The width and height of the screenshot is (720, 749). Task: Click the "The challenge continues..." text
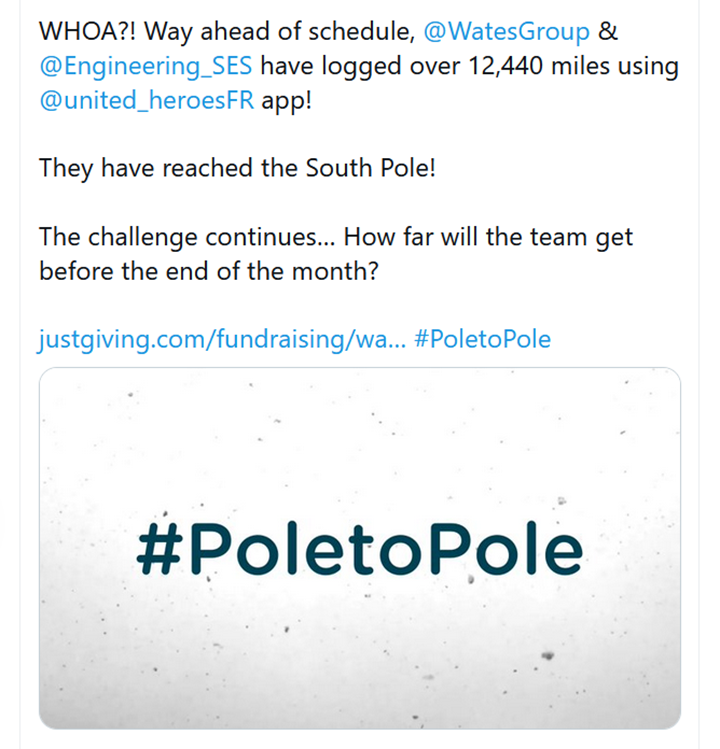click(x=164, y=238)
